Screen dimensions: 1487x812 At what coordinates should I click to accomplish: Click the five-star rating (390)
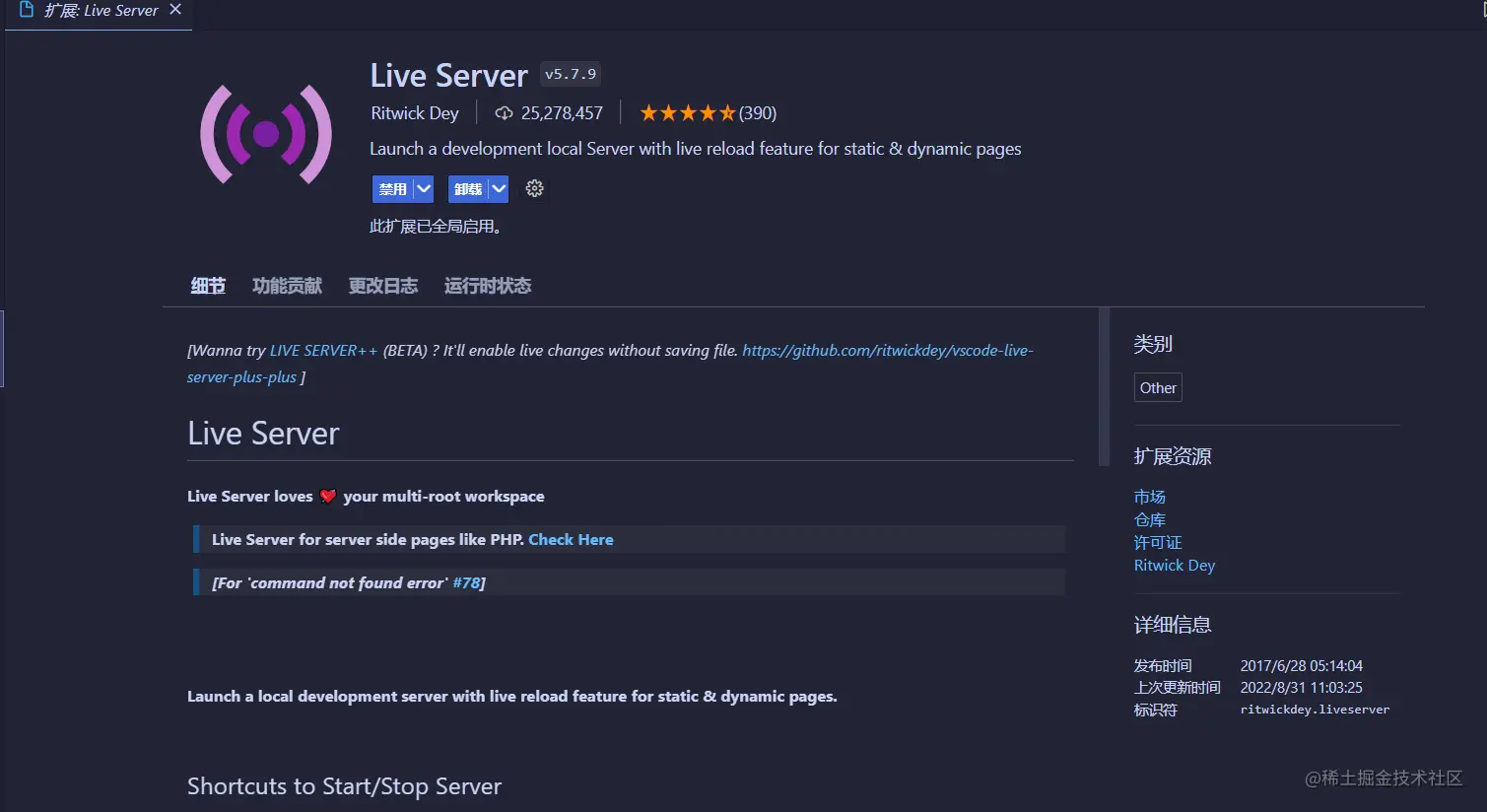(708, 113)
